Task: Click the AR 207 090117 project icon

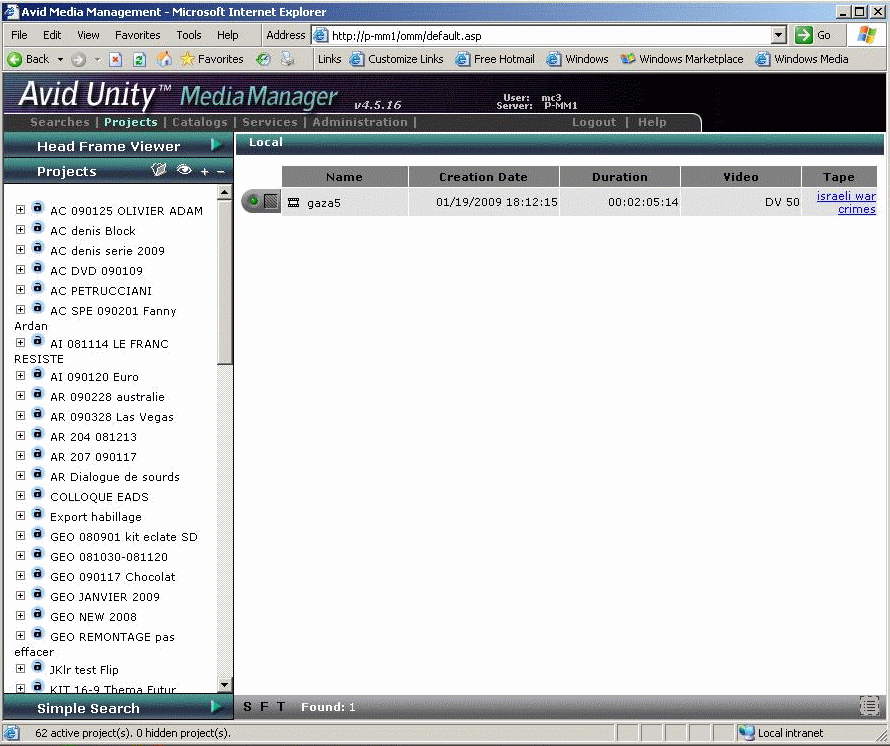Action: pyautogui.click(x=37, y=454)
